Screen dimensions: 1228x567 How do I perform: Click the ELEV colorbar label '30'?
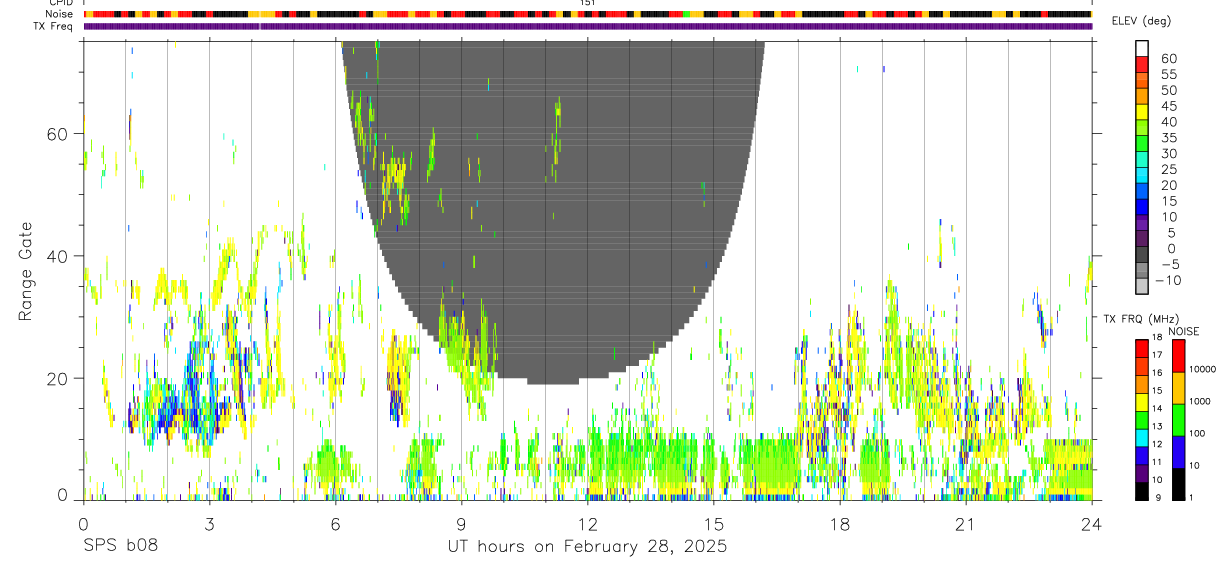[x=1168, y=153]
